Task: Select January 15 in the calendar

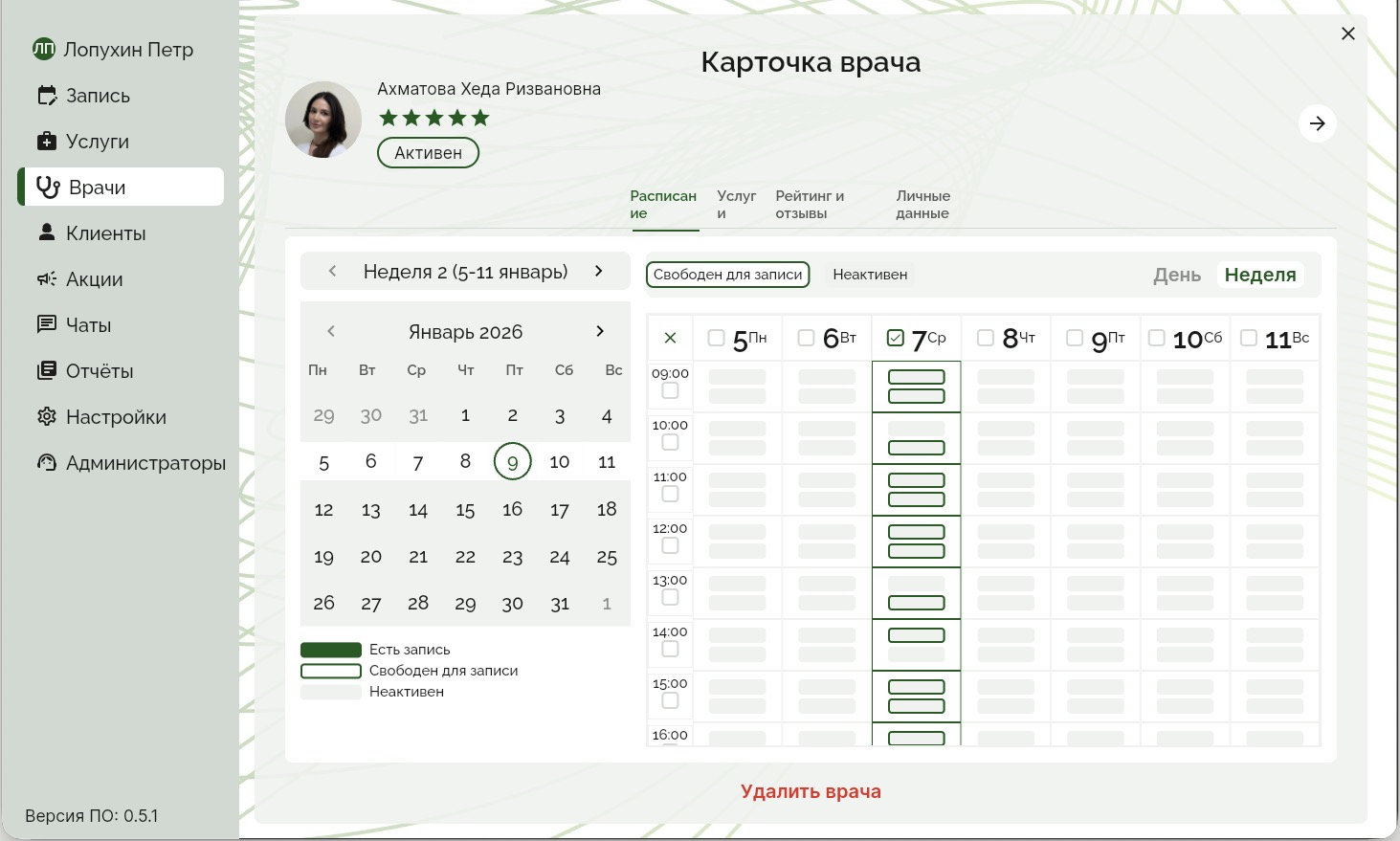Action: [x=465, y=509]
